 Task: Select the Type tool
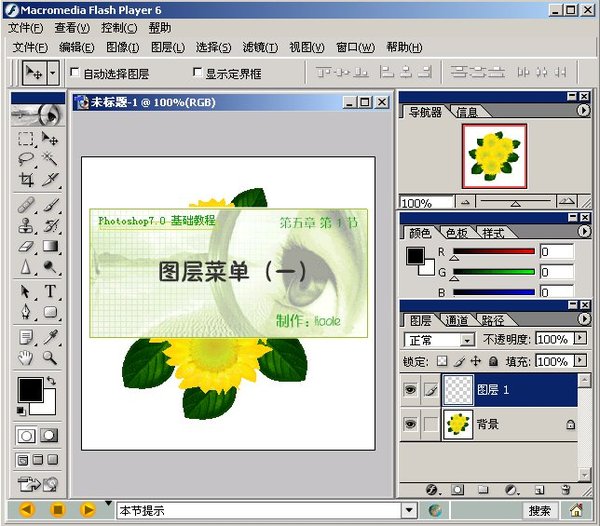coord(50,291)
